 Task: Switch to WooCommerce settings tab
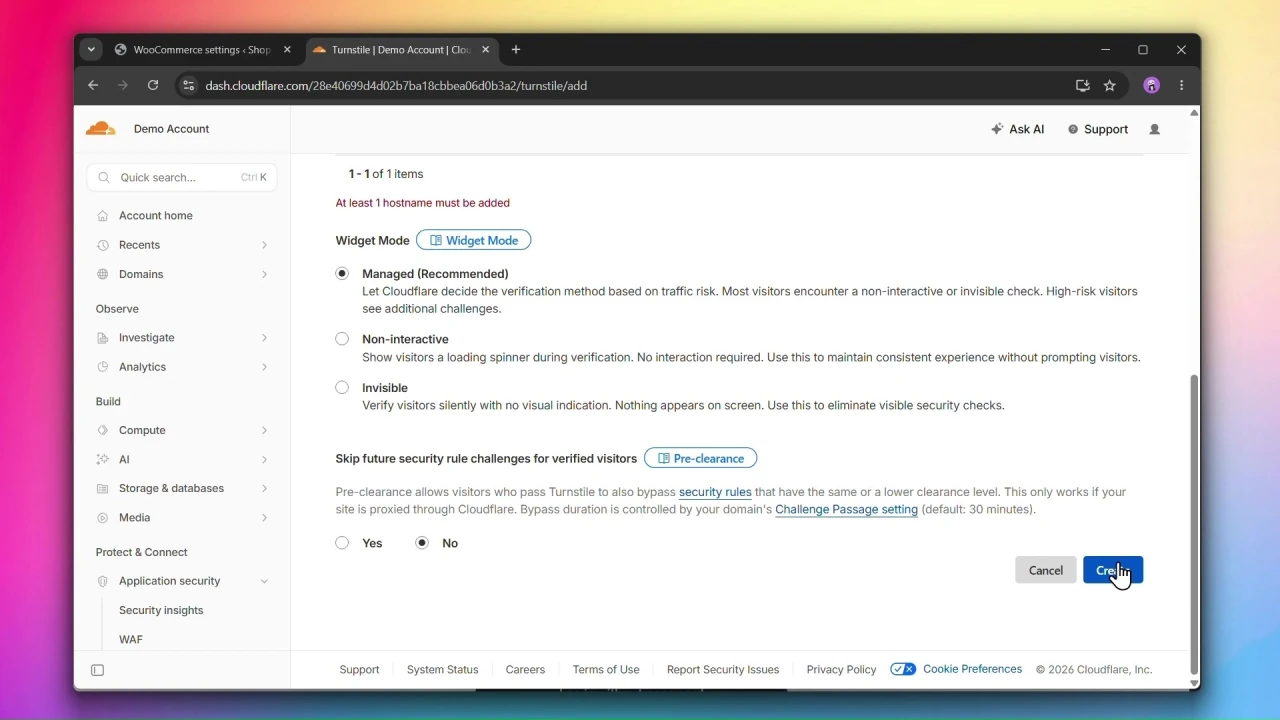(x=203, y=50)
